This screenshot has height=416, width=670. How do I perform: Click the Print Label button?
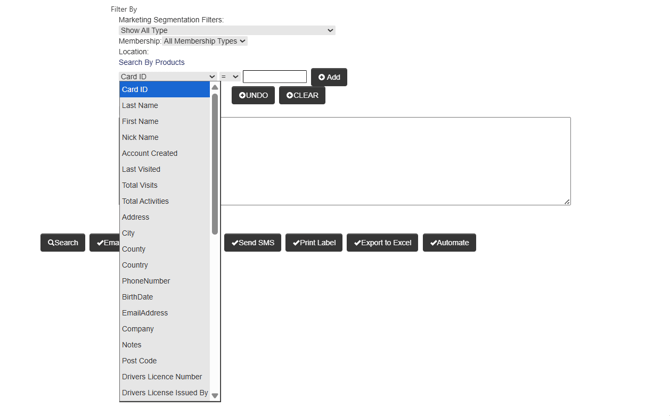point(314,243)
